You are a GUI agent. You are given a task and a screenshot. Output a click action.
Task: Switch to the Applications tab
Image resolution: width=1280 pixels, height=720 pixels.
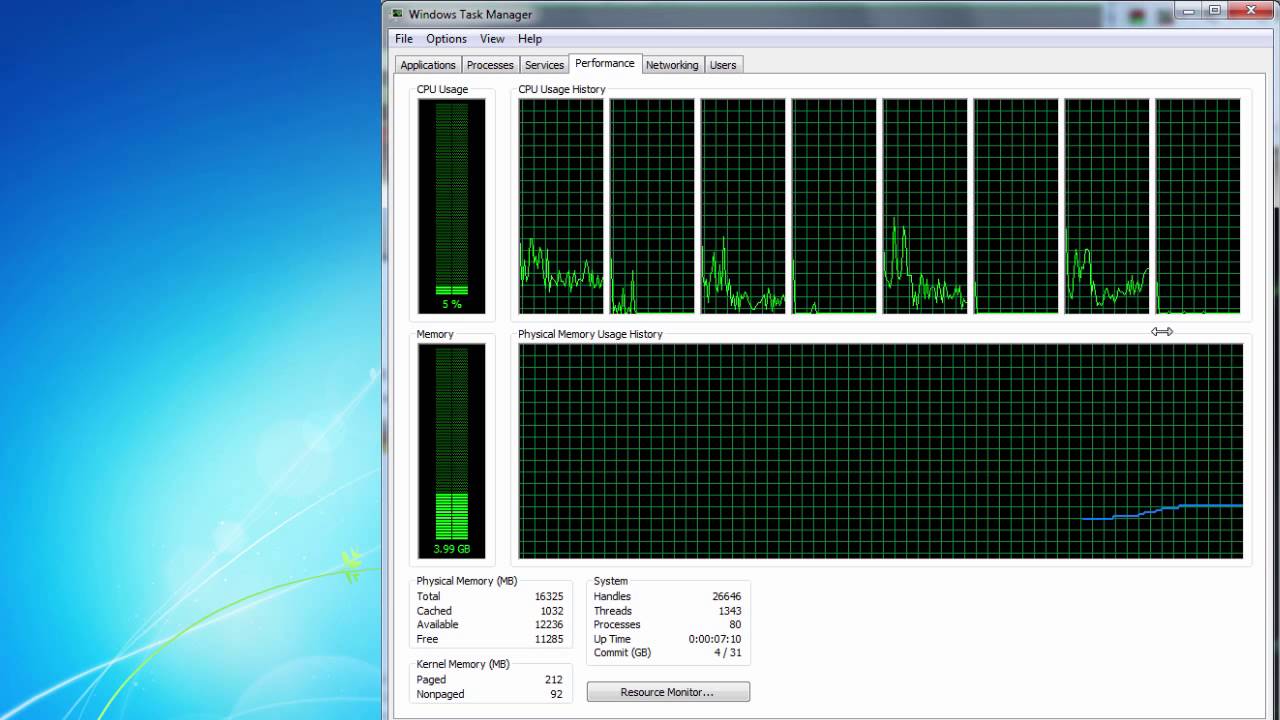[427, 64]
